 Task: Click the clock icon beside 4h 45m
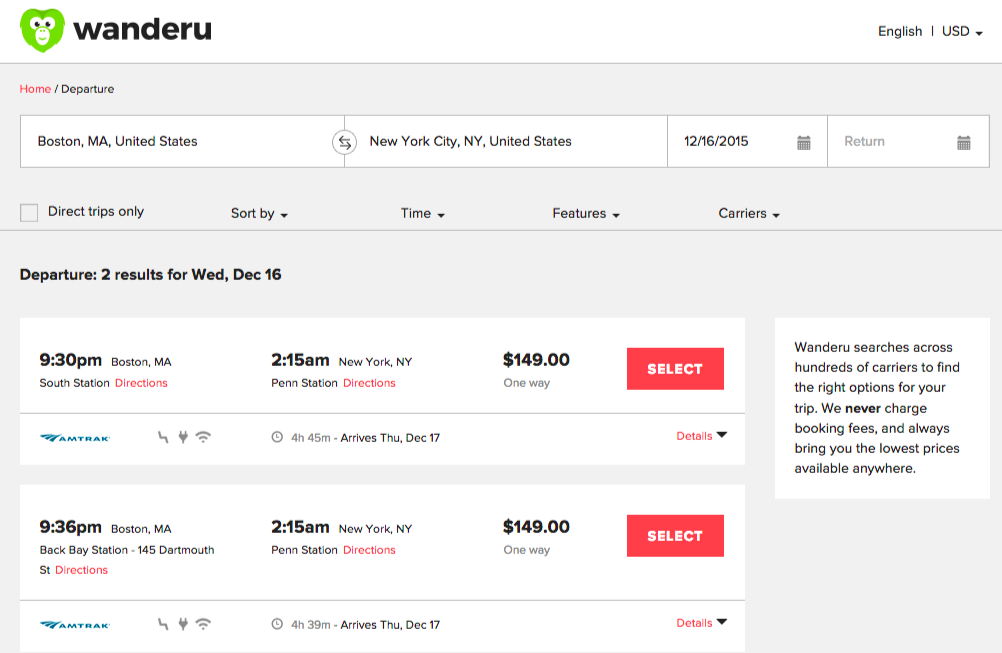[x=277, y=437]
